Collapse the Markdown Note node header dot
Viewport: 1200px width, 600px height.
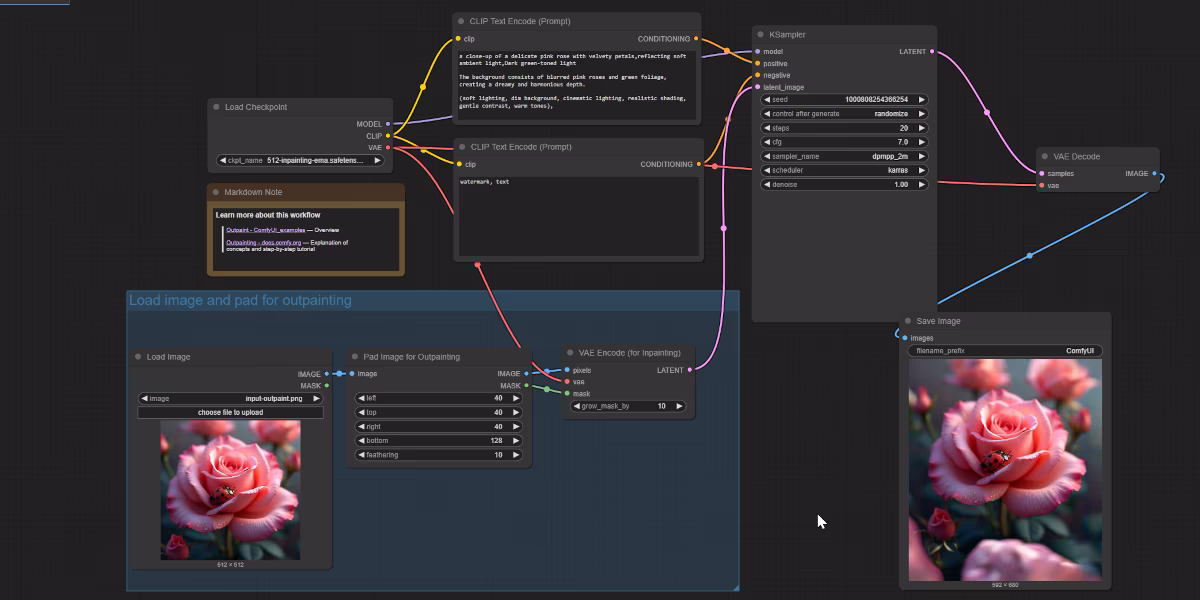click(x=216, y=192)
